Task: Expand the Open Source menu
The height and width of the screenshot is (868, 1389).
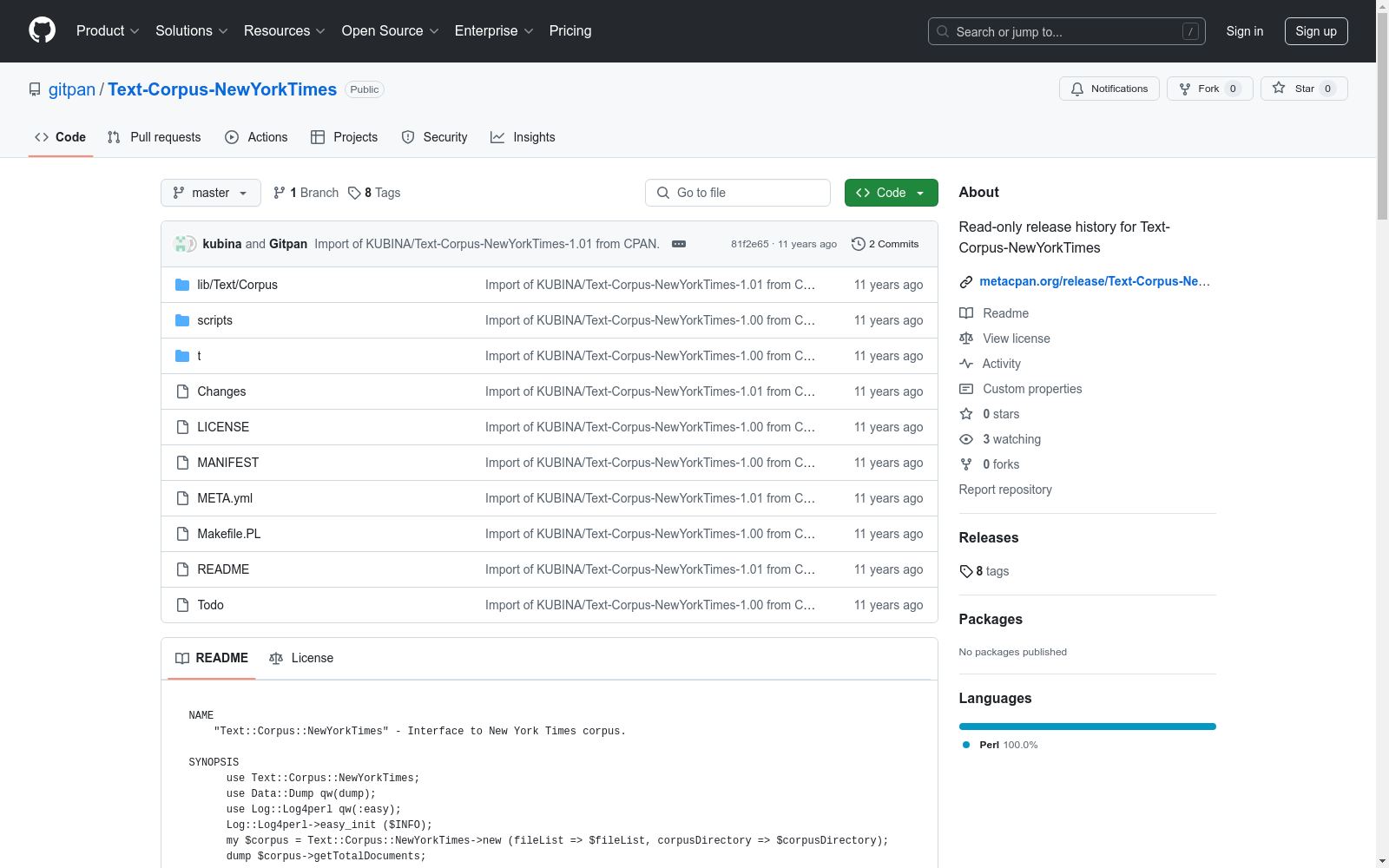Action: click(x=391, y=30)
